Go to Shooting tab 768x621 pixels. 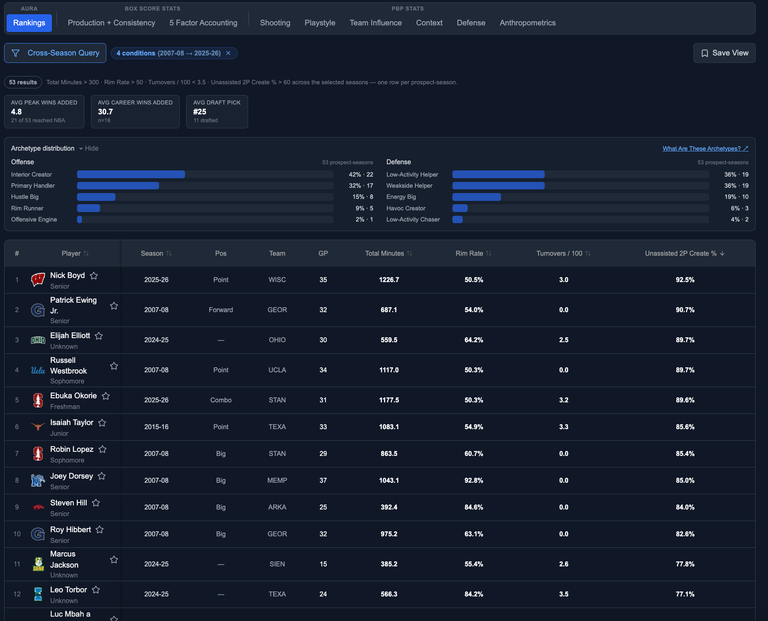click(x=275, y=23)
